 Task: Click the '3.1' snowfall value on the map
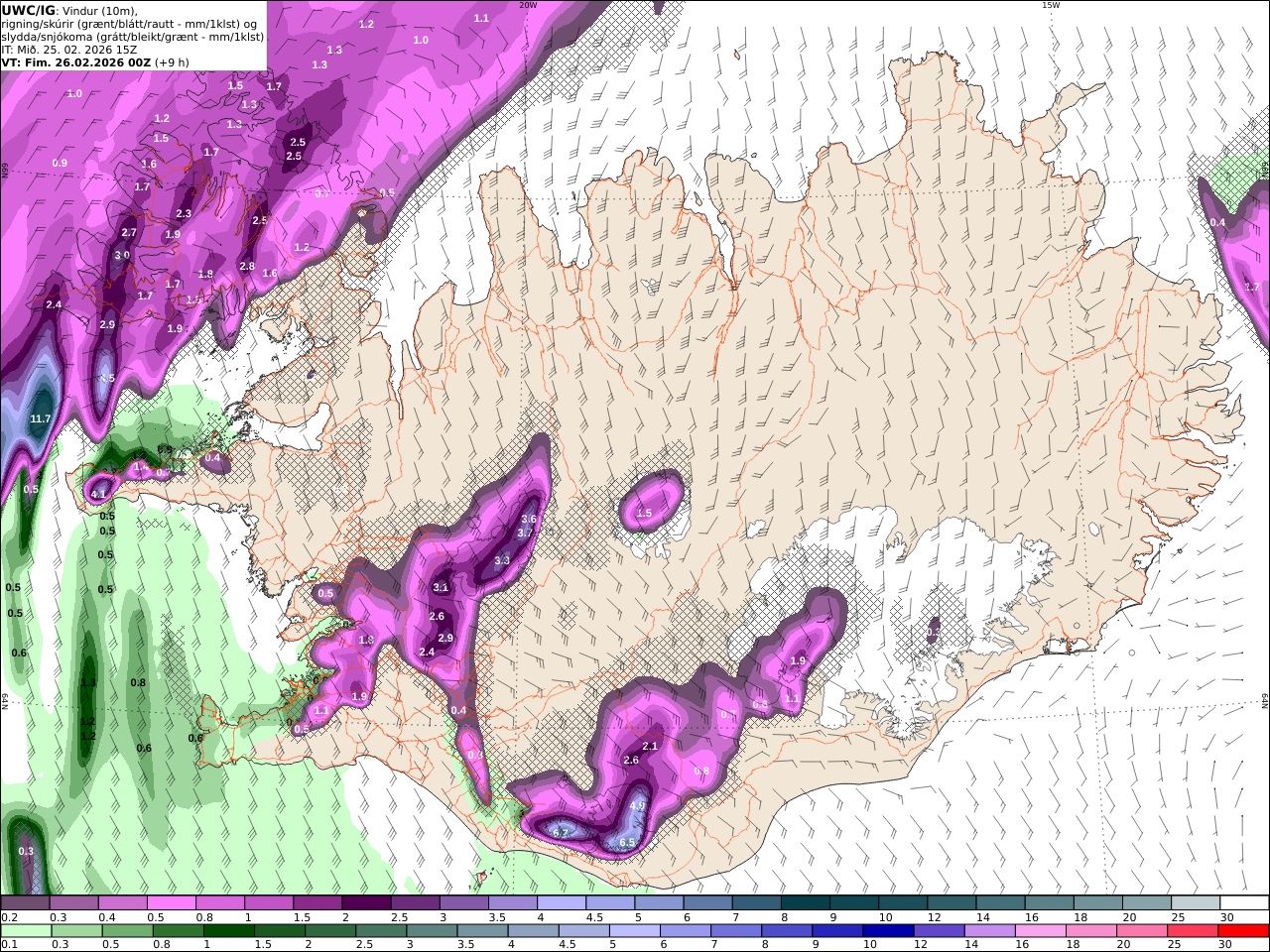(442, 588)
